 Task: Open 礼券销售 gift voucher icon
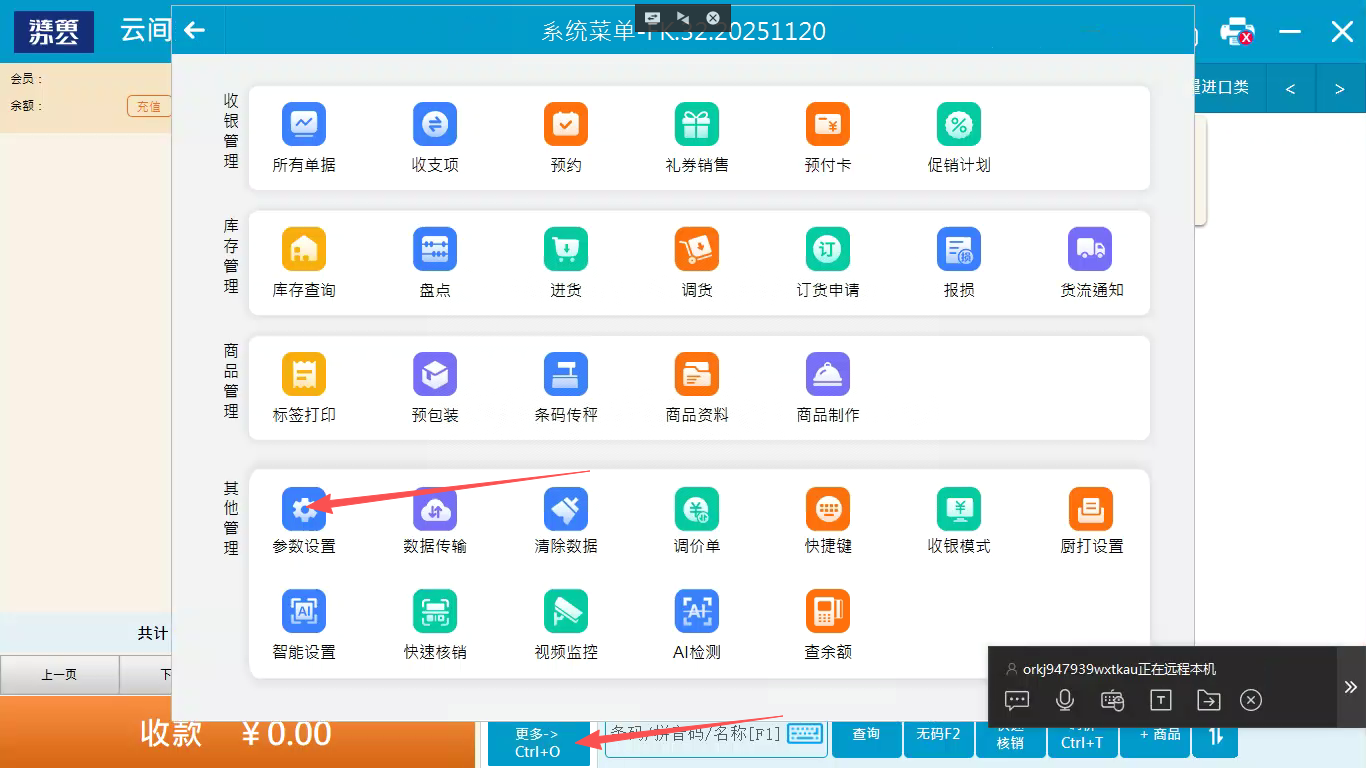[x=697, y=124]
